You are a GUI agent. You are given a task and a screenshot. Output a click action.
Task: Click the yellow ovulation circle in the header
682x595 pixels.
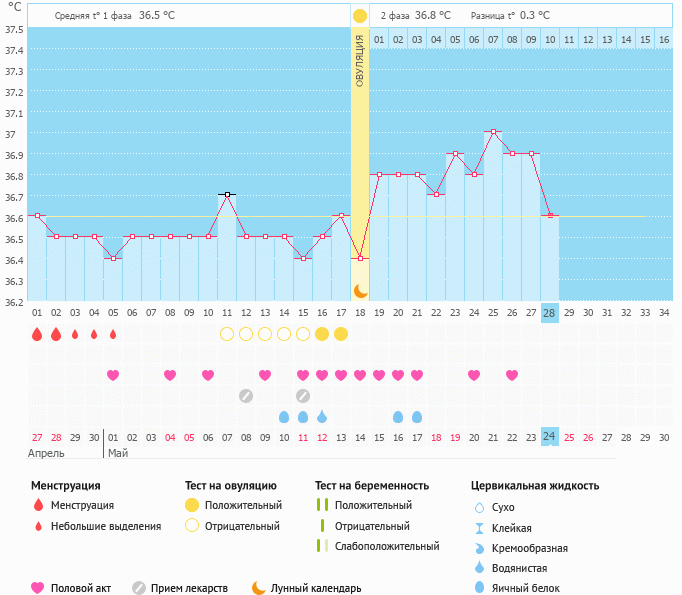click(x=360, y=16)
